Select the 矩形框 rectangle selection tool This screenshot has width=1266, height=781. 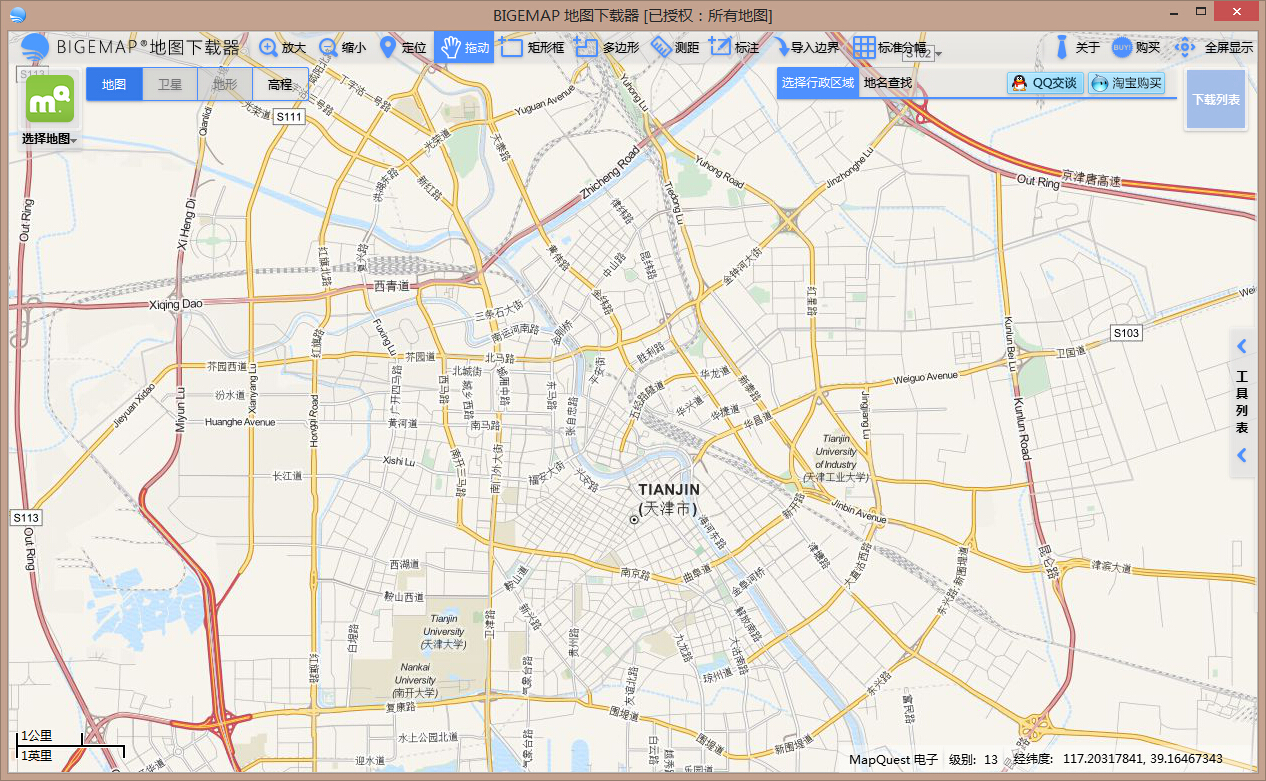click(532, 47)
